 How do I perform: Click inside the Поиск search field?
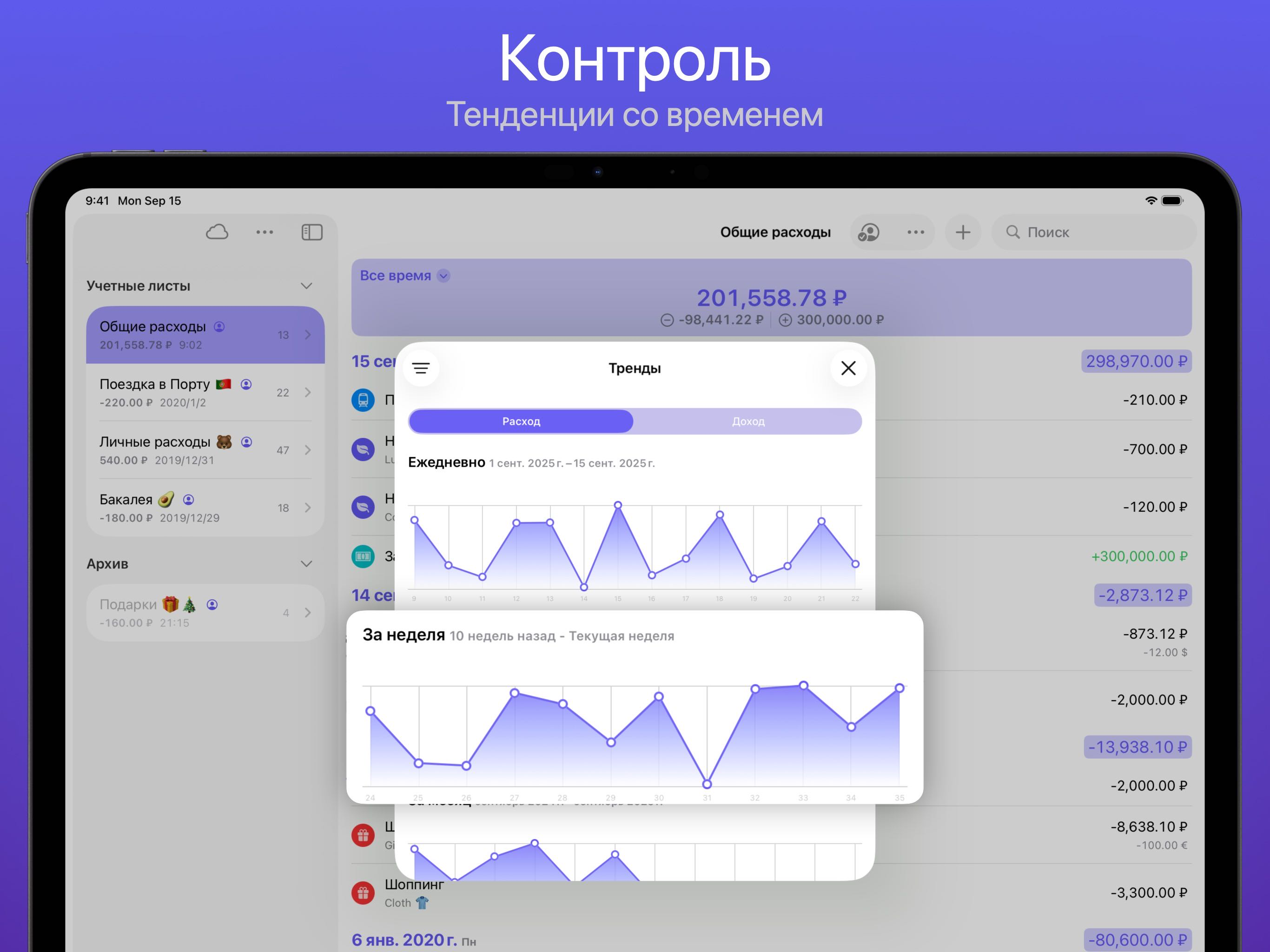click(x=1091, y=232)
